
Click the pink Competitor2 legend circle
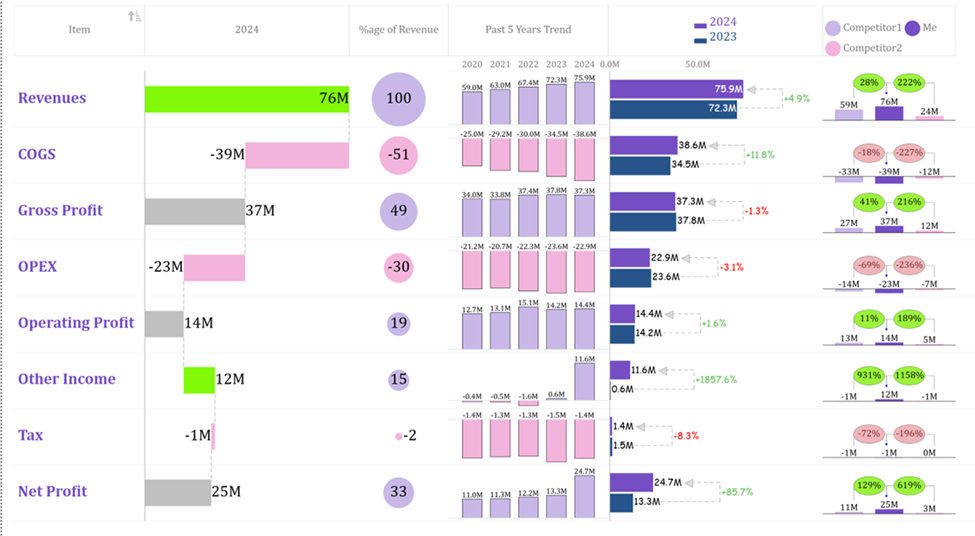(833, 47)
